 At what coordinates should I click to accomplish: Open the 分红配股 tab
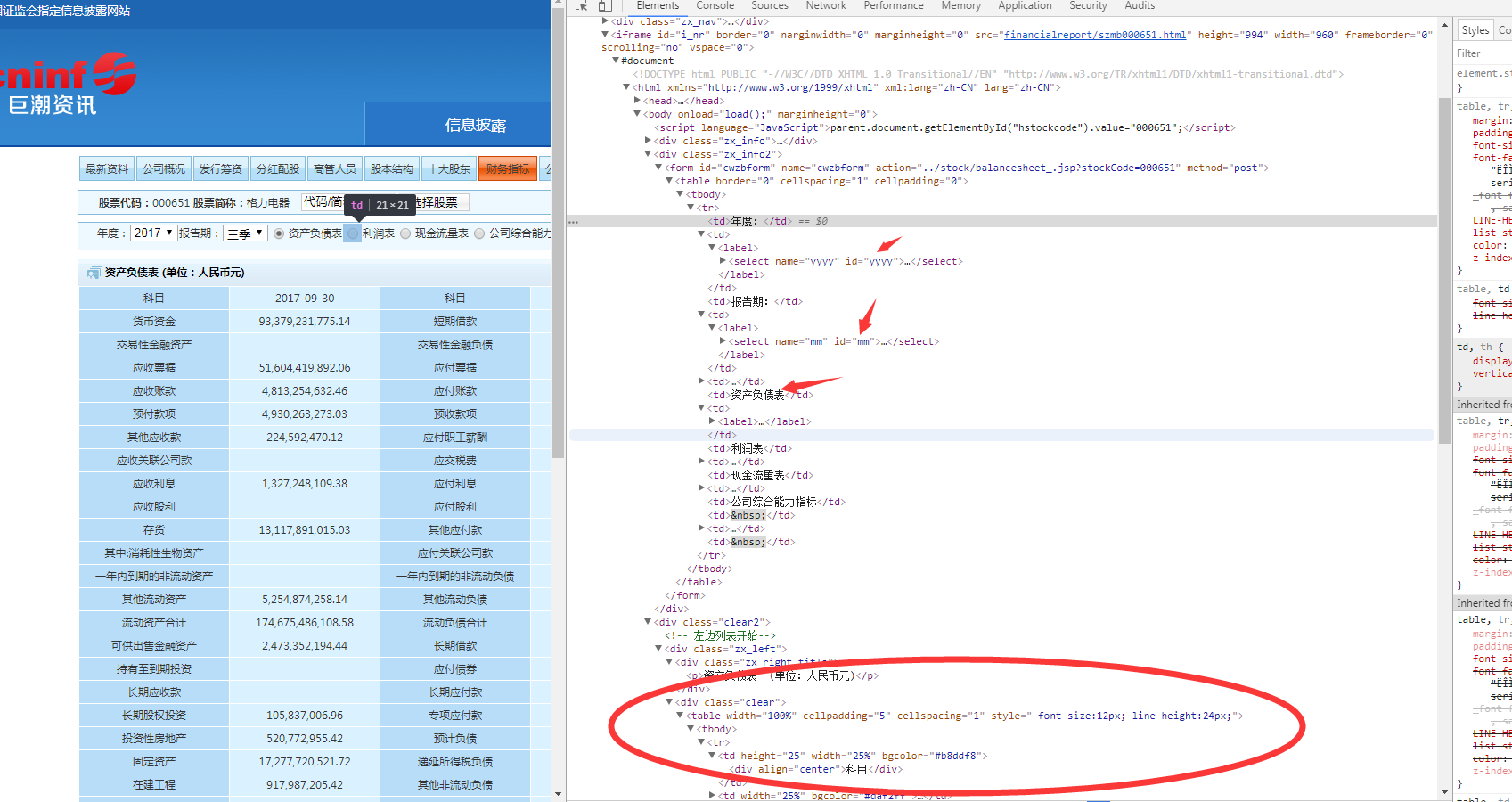pos(278,168)
